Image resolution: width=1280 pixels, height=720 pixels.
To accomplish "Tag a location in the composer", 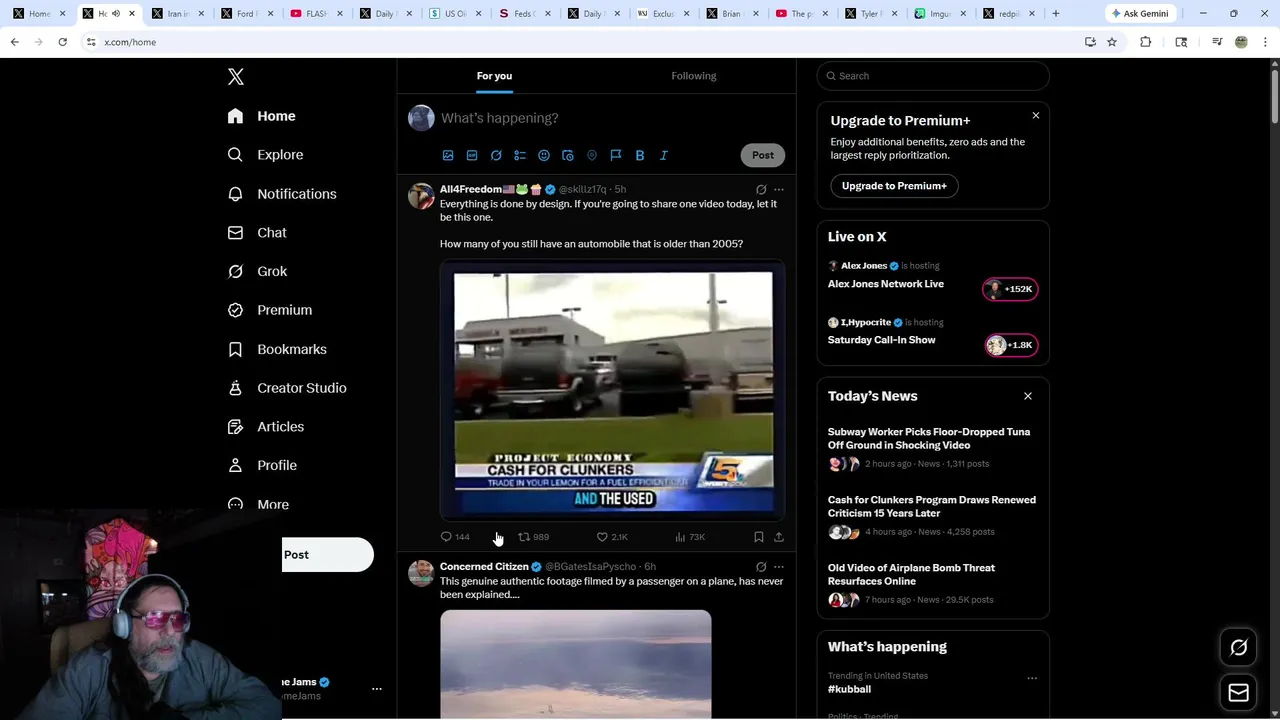I will coord(592,155).
